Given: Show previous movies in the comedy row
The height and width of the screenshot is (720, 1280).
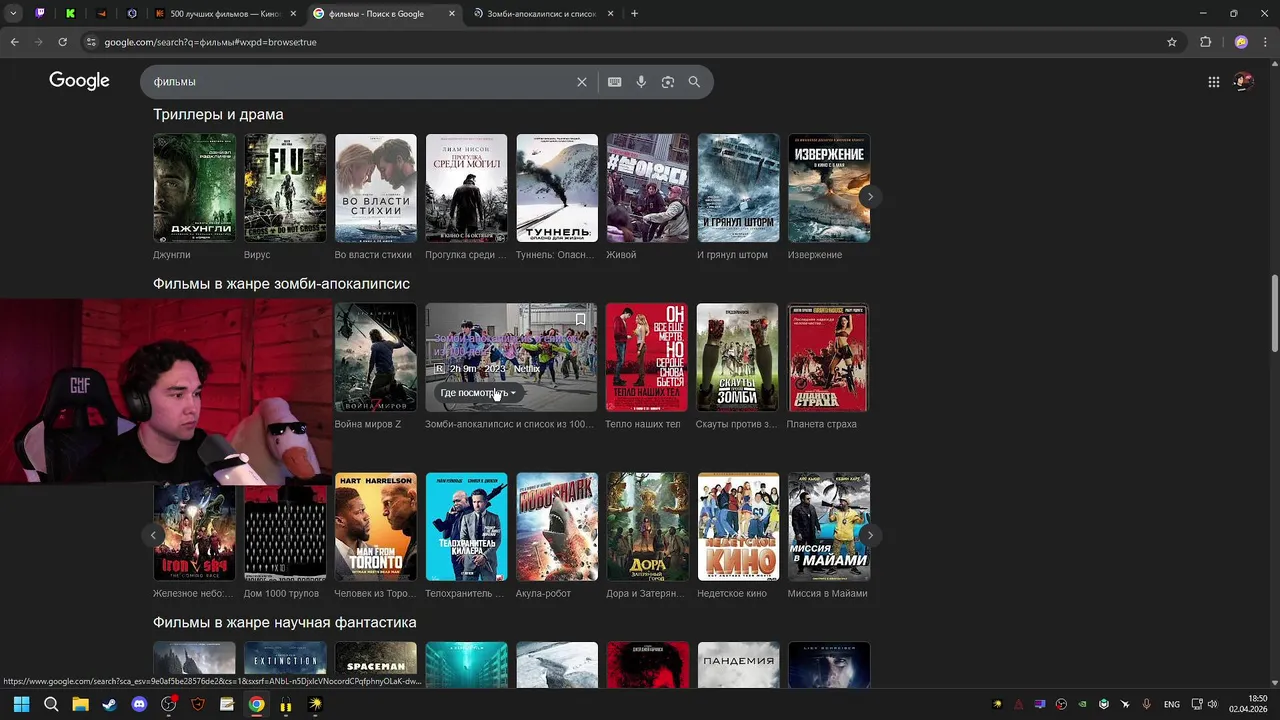Looking at the screenshot, I should 153,535.
